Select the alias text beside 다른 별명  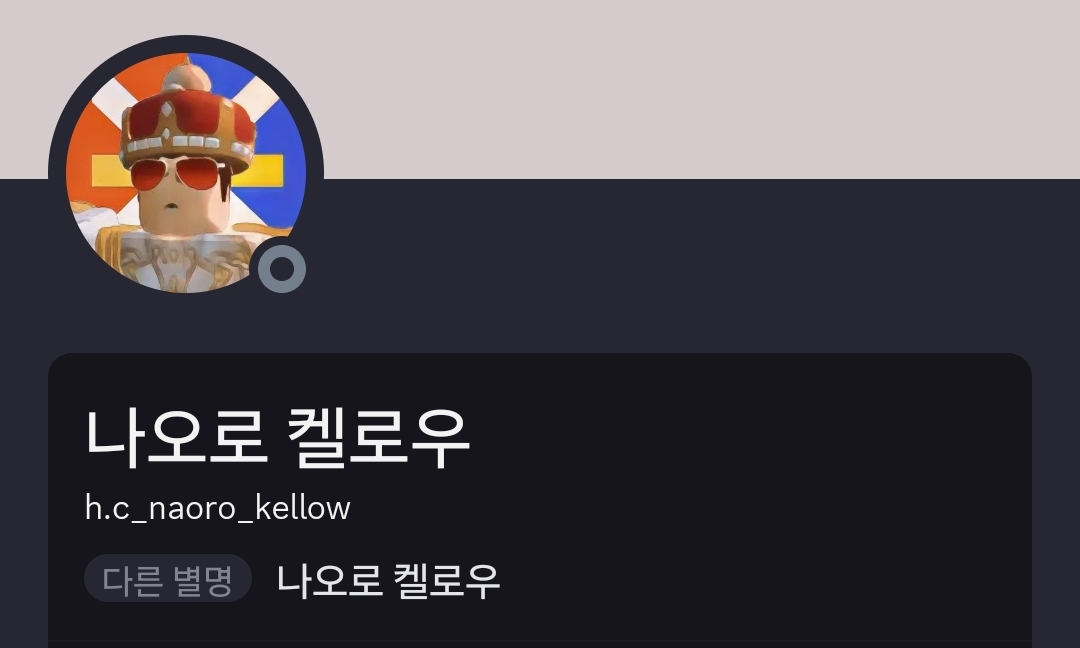pos(388,580)
